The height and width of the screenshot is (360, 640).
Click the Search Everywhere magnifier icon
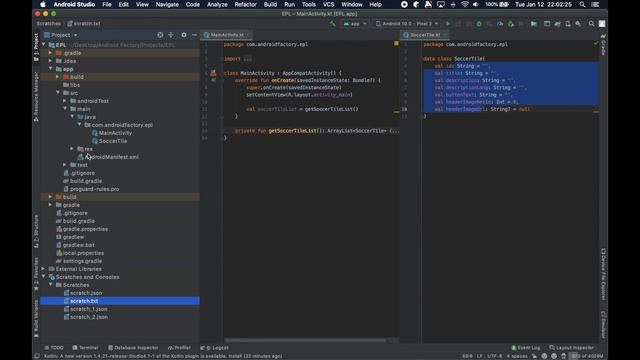click(591, 24)
